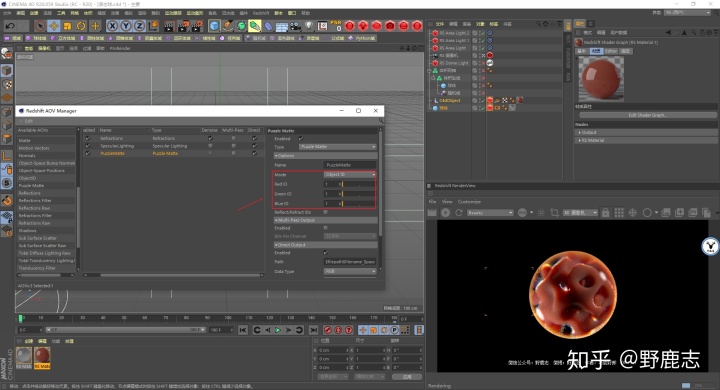
Task: Open the Mode dropdown showing Object ID
Action: pyautogui.click(x=350, y=175)
